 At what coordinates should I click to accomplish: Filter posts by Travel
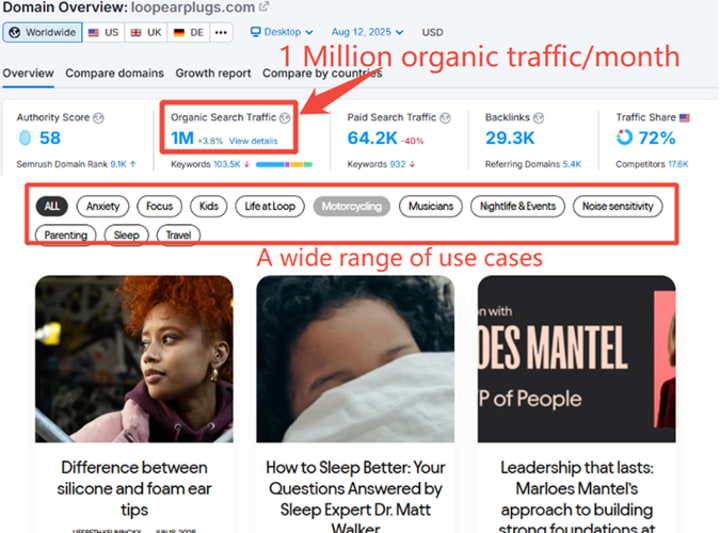178,235
